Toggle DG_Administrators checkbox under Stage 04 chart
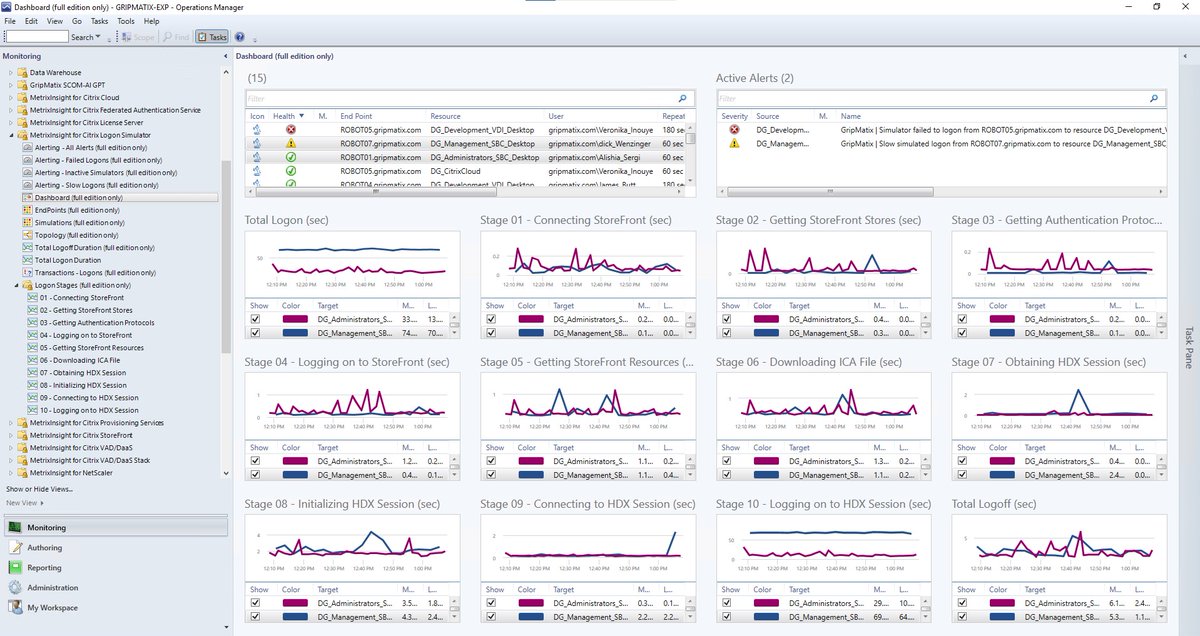 coord(255,461)
